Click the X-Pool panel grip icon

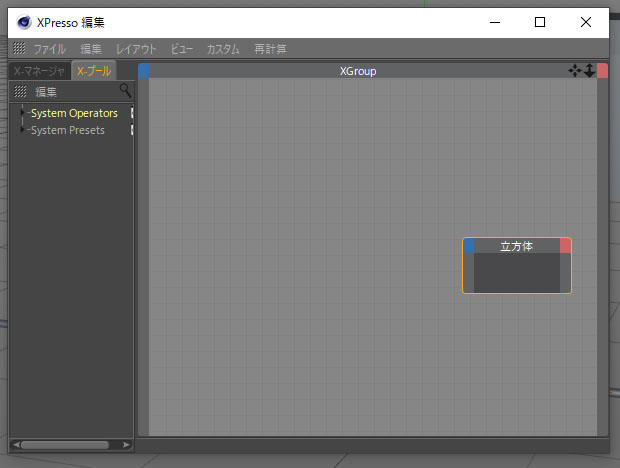21,91
